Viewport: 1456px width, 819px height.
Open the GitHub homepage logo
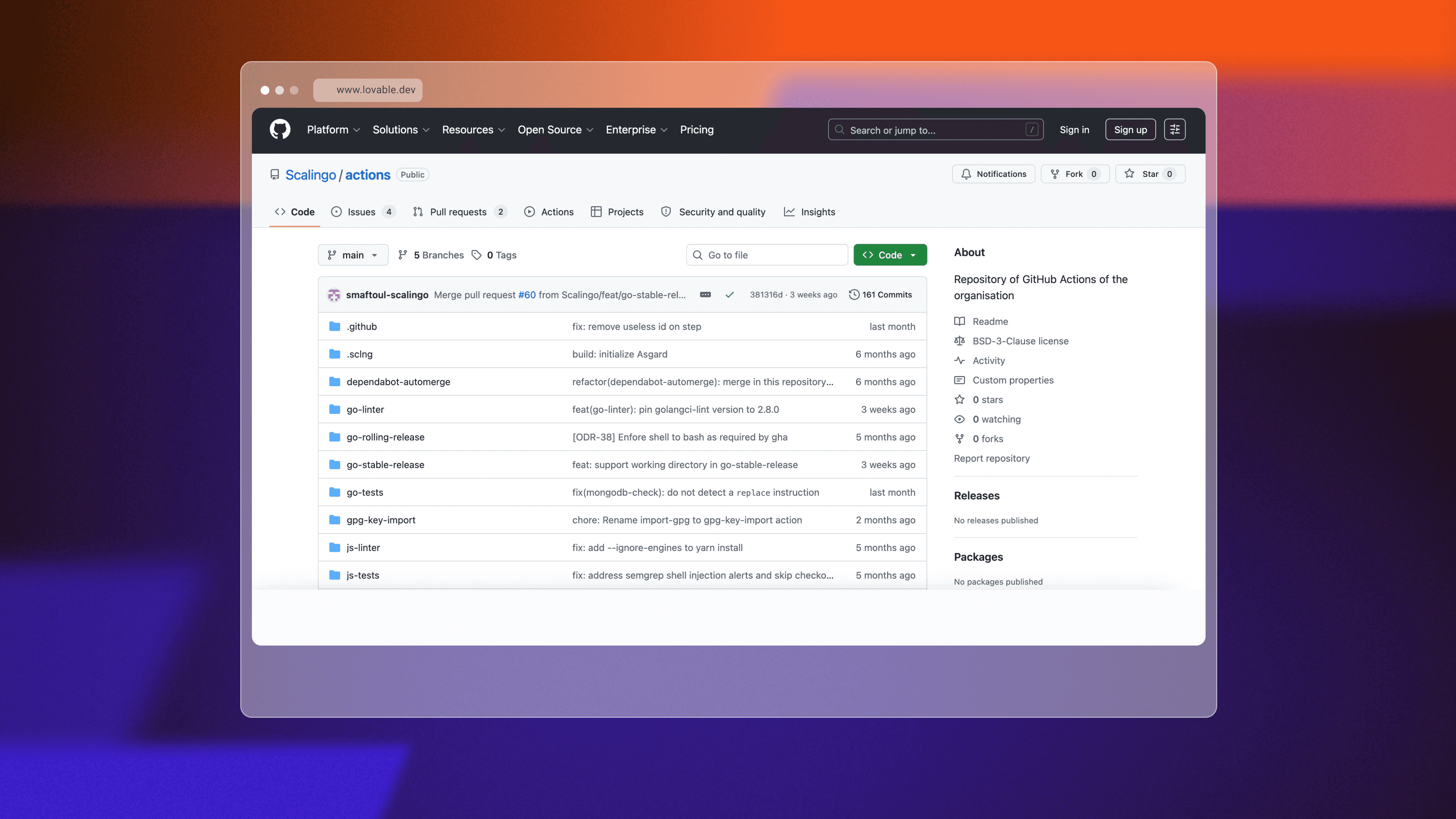(280, 130)
